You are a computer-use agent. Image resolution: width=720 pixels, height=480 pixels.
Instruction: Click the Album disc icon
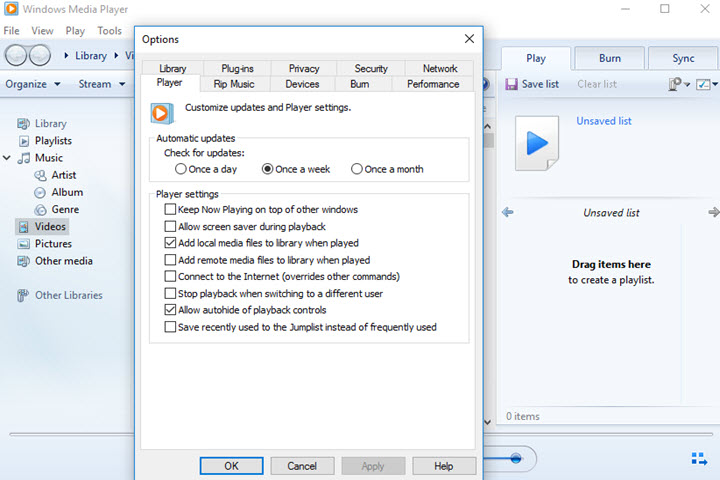click(x=40, y=192)
